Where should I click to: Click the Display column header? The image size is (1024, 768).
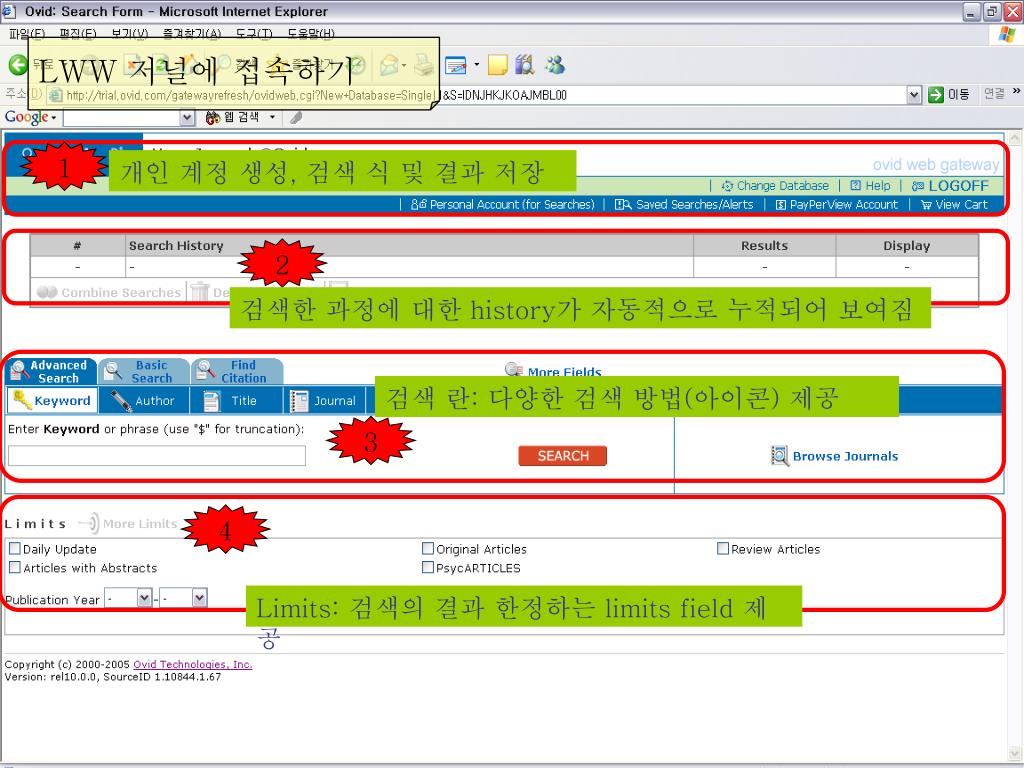pos(906,246)
